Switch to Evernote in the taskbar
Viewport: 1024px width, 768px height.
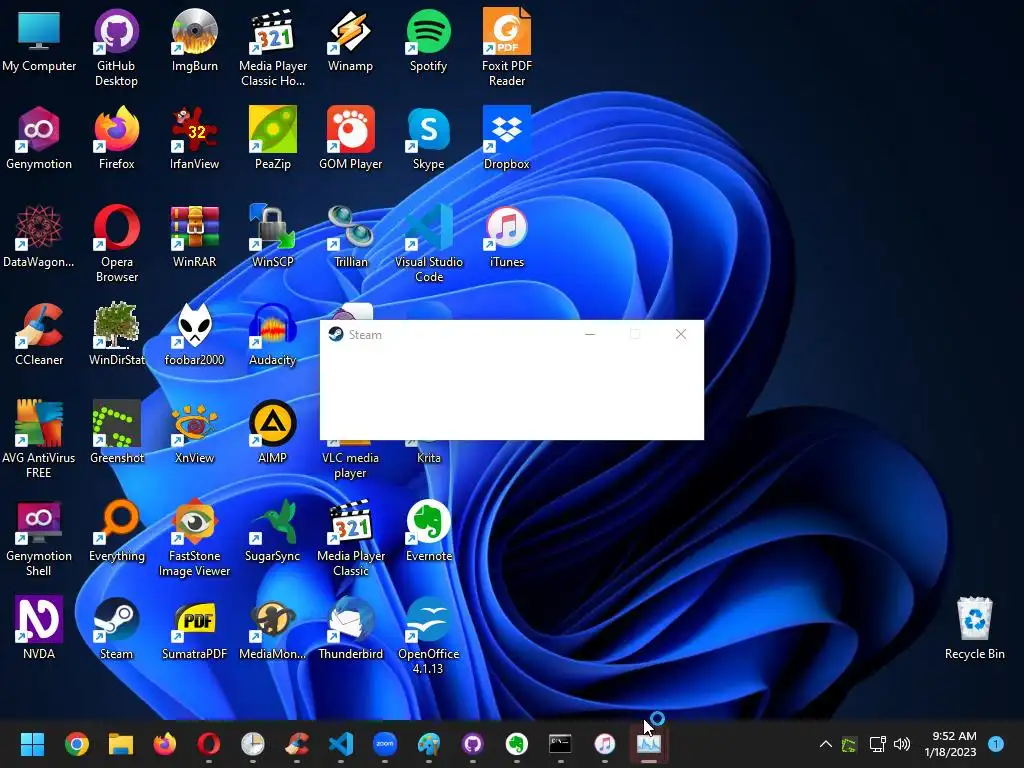point(517,744)
